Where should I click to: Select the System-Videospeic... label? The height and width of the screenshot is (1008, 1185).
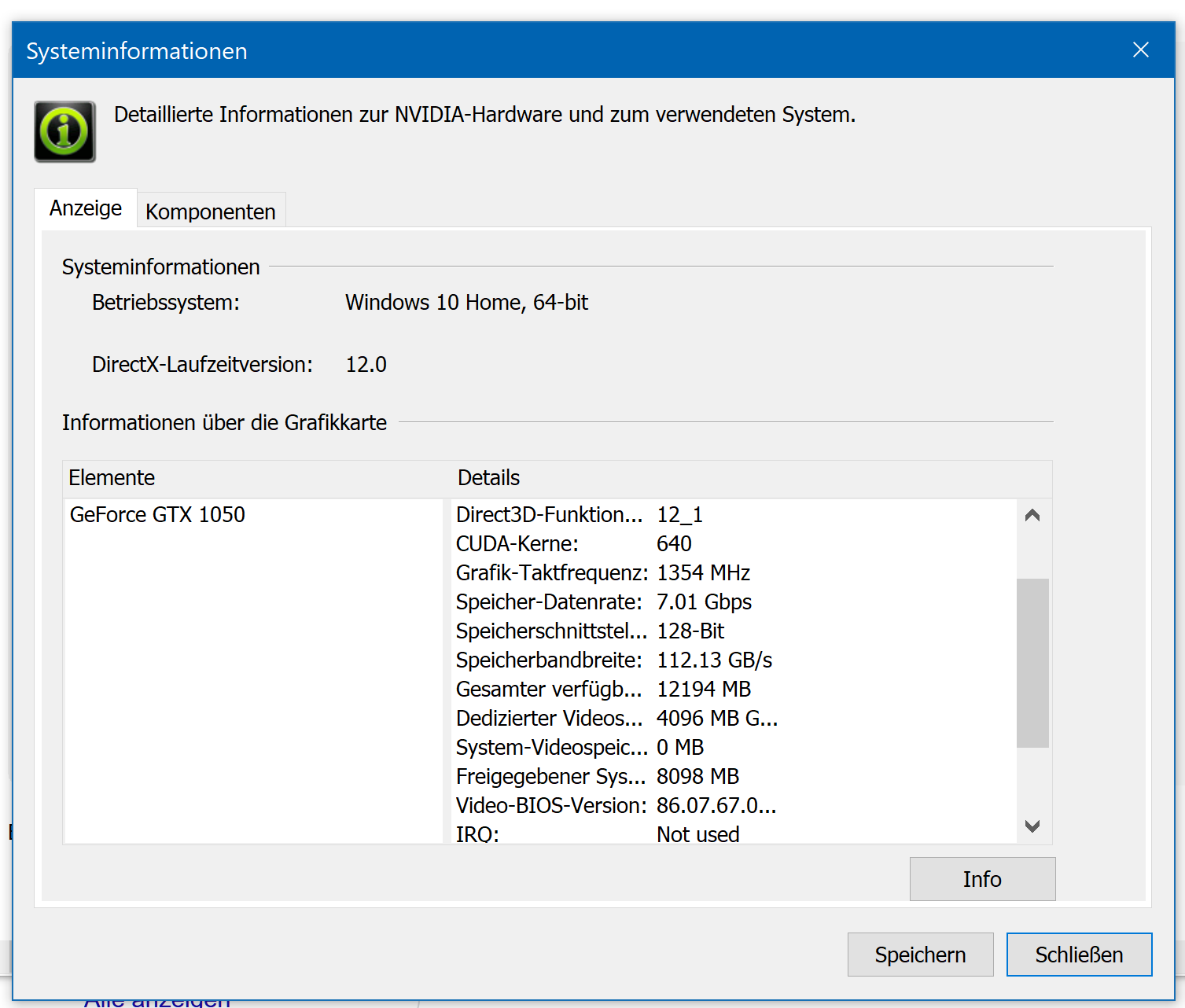pyautogui.click(x=552, y=747)
